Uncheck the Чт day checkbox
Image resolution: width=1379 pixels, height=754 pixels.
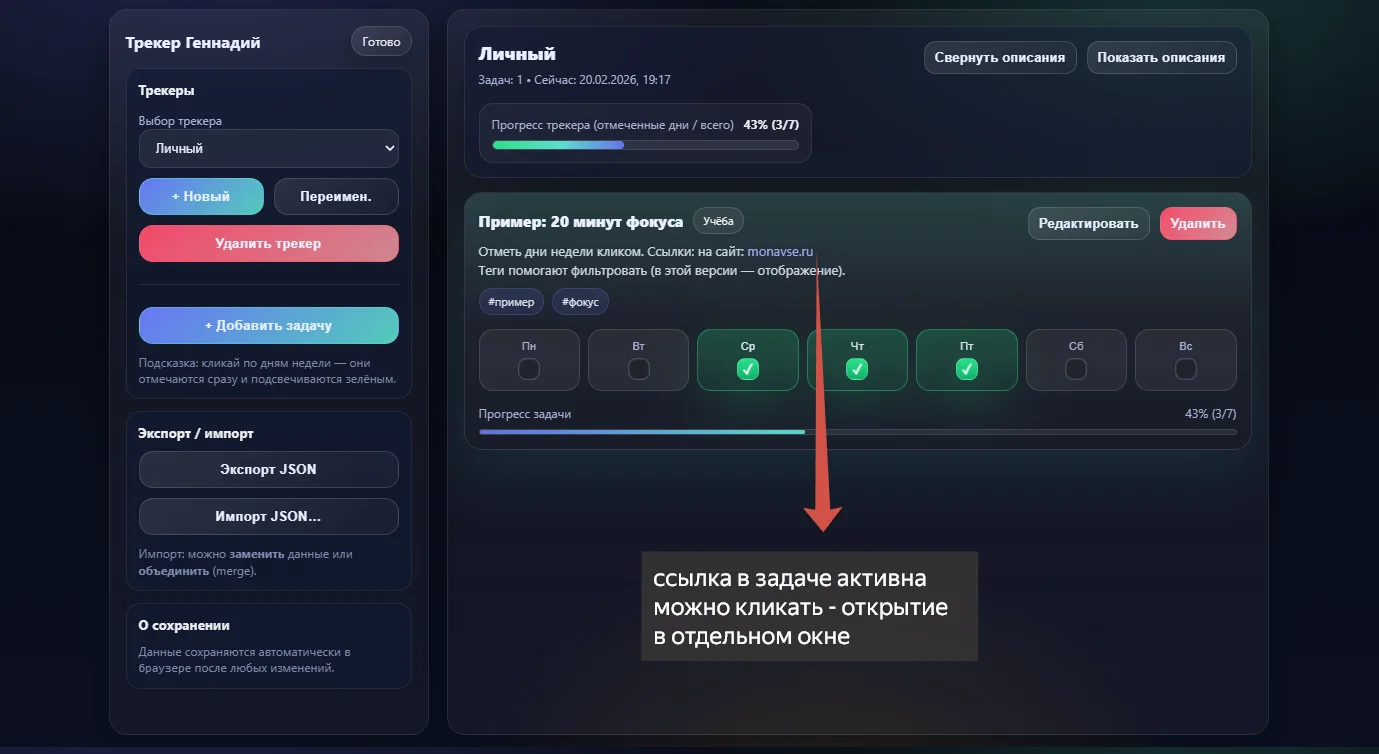pyautogui.click(x=857, y=369)
